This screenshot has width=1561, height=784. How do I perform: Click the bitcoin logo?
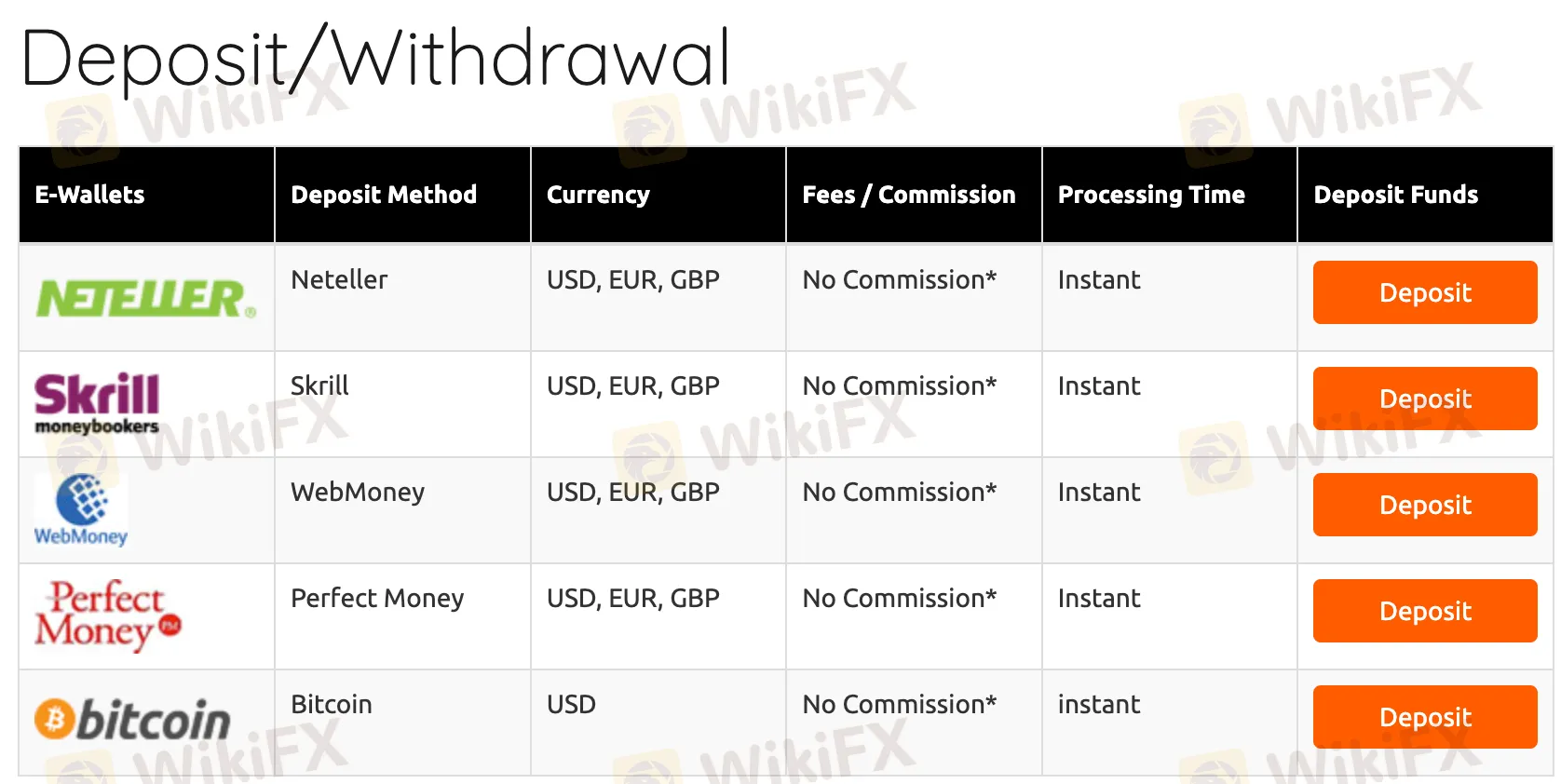pos(132,720)
